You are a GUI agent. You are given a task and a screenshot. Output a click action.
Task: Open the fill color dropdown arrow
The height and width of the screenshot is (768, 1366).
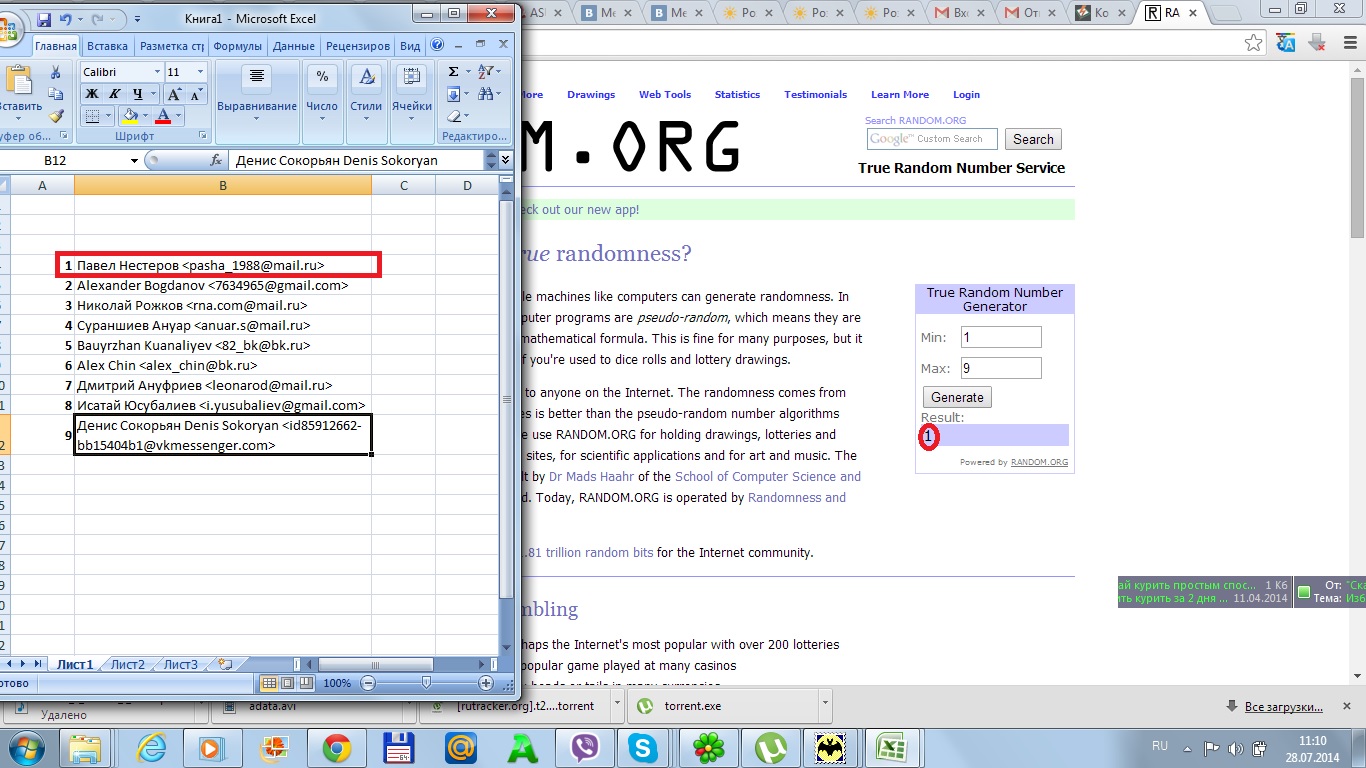[x=145, y=116]
